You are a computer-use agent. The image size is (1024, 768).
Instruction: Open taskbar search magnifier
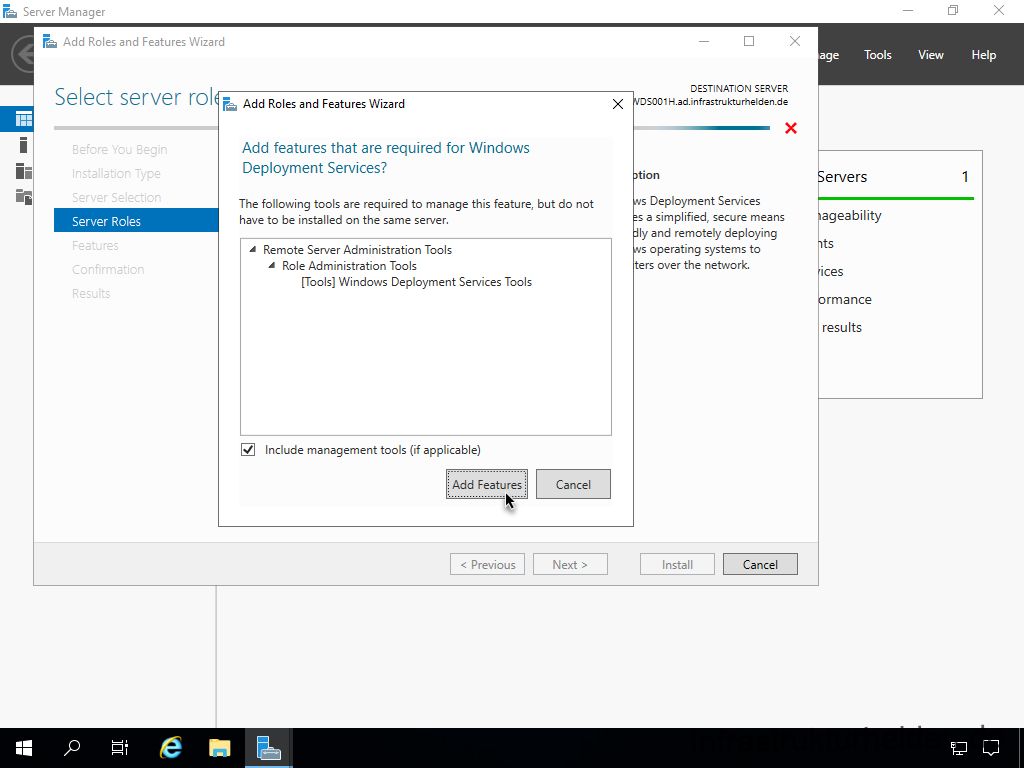(x=72, y=748)
